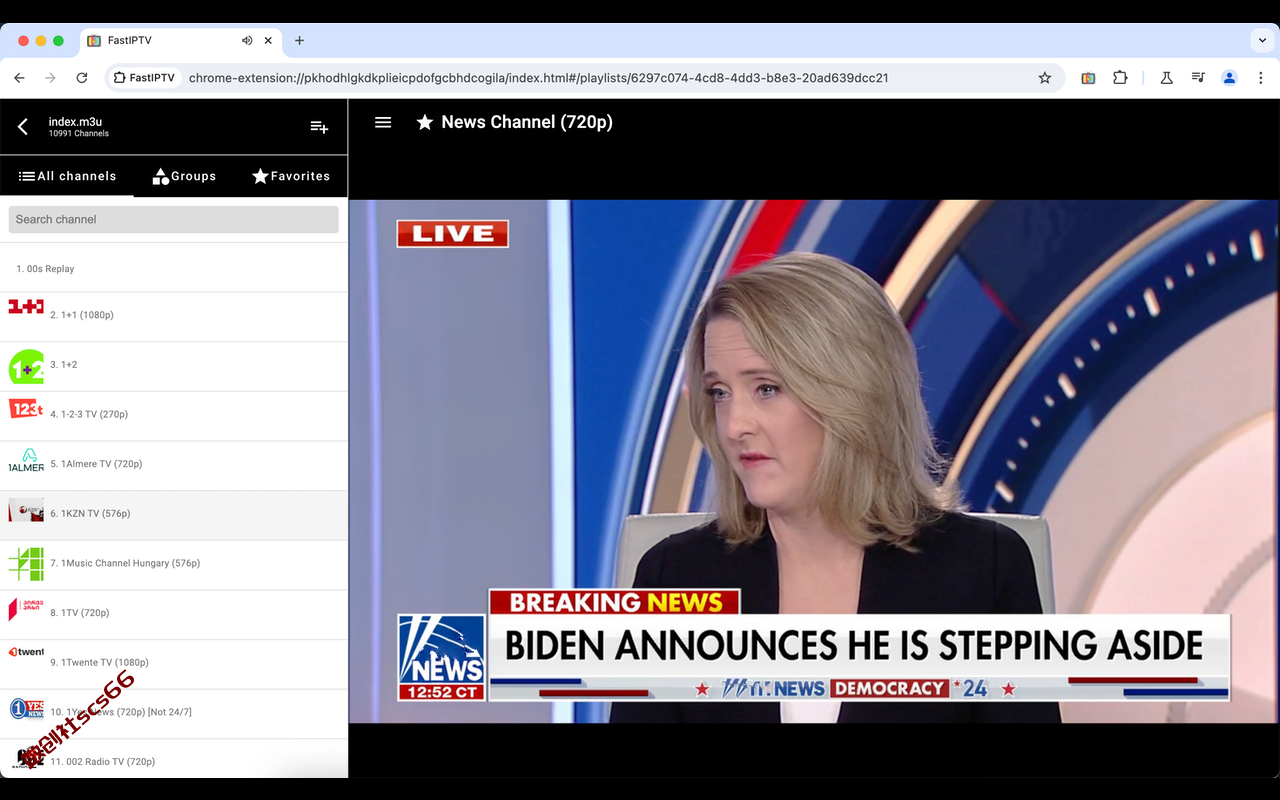This screenshot has height=800, width=1280.
Task: Select channel 2. 1+1 (1080p)
Action: pyautogui.click(x=174, y=317)
